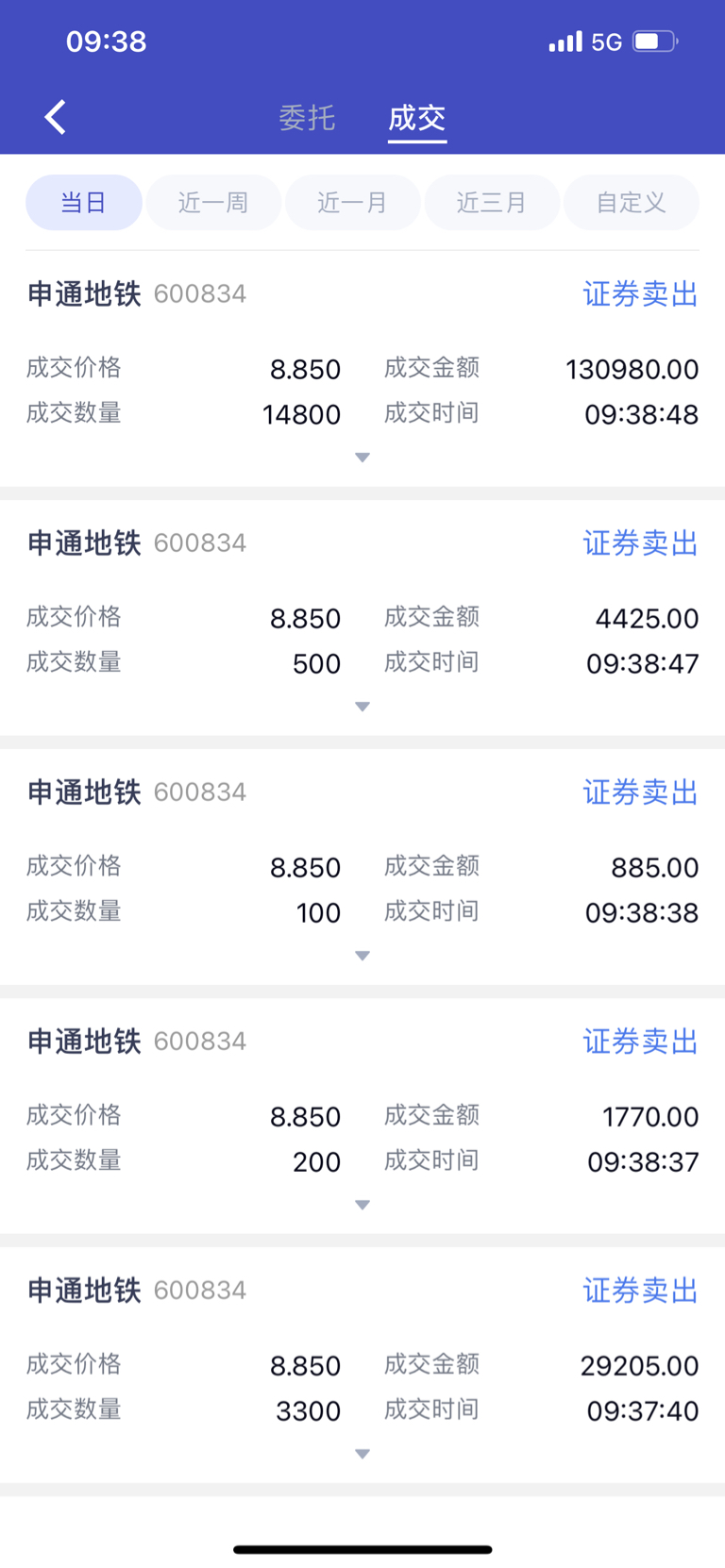Tap the home indicator bar

point(362,1549)
